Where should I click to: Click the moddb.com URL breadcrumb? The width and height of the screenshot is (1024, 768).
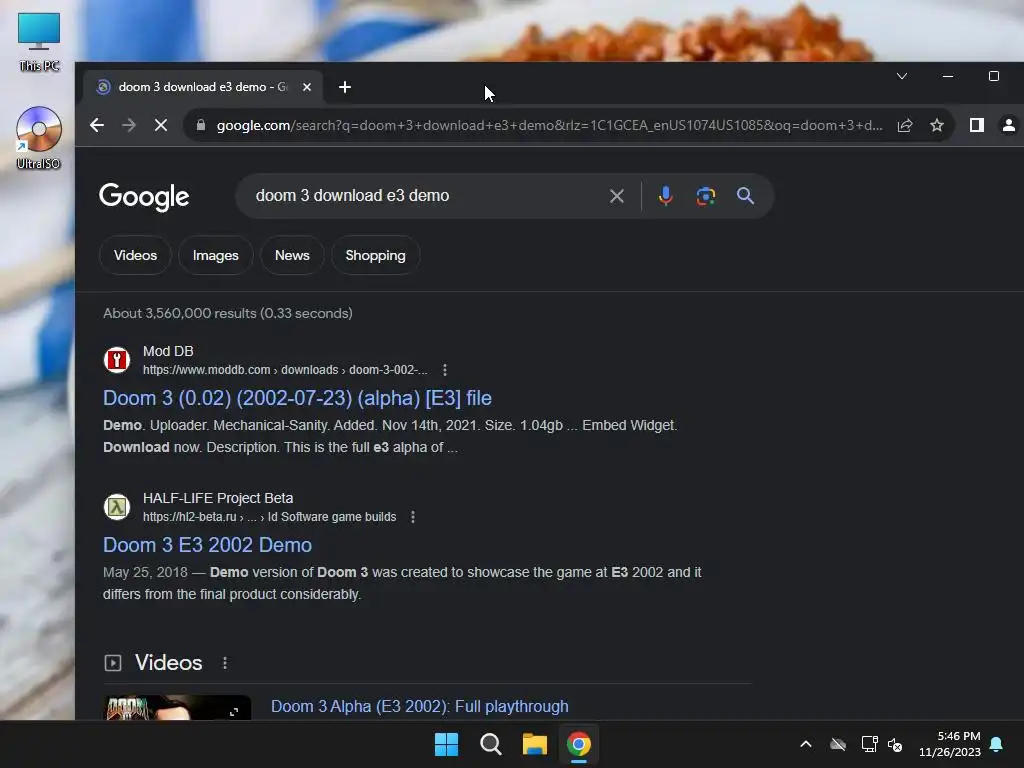click(285, 370)
